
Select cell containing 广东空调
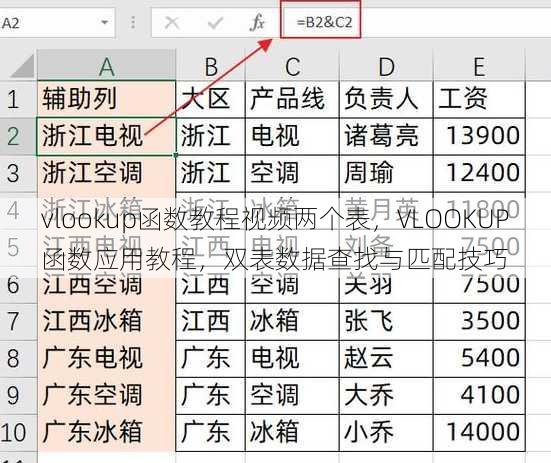[106, 396]
